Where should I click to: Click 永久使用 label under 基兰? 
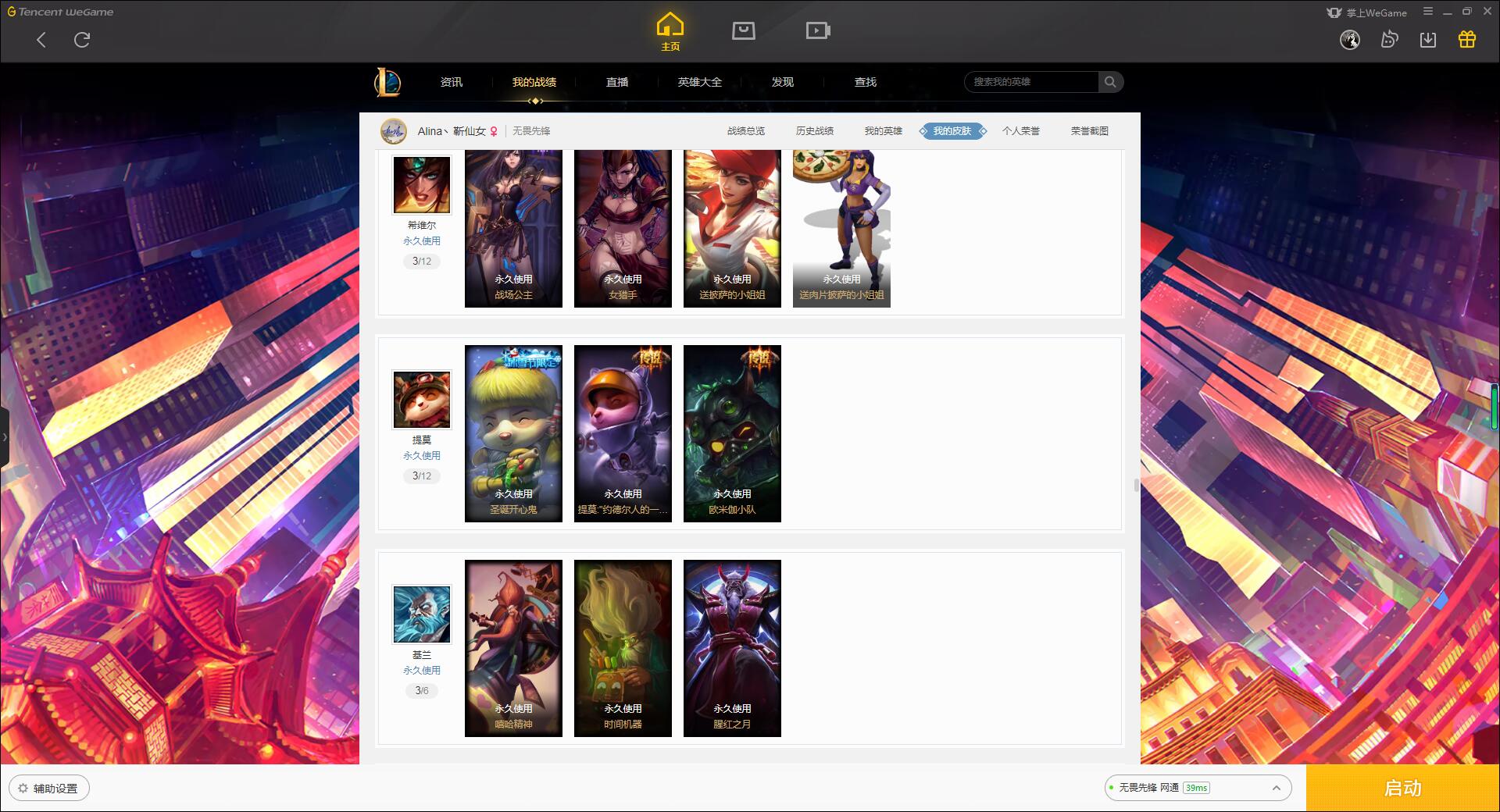point(422,671)
